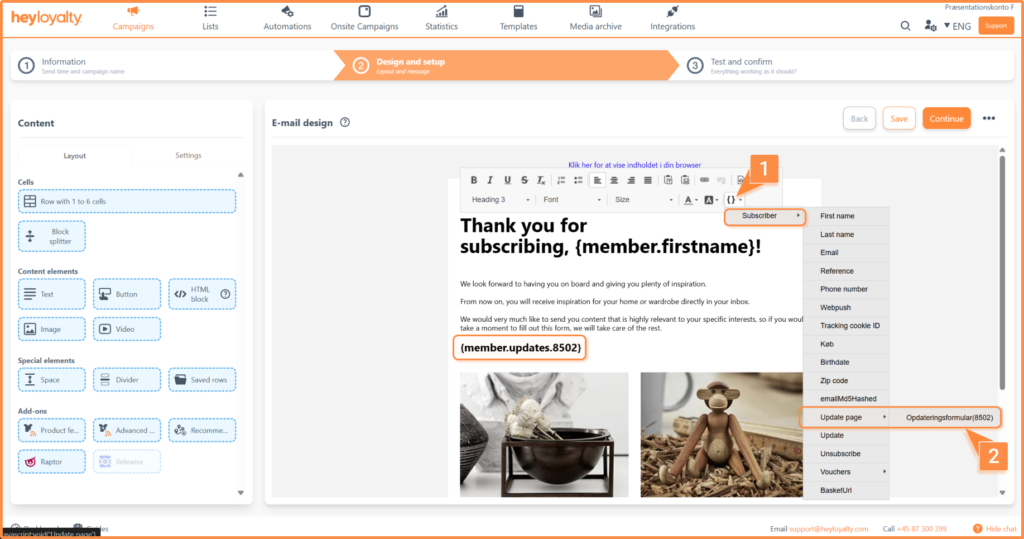Click the strikethrough formatting icon
The height and width of the screenshot is (539, 1024).
click(x=525, y=180)
